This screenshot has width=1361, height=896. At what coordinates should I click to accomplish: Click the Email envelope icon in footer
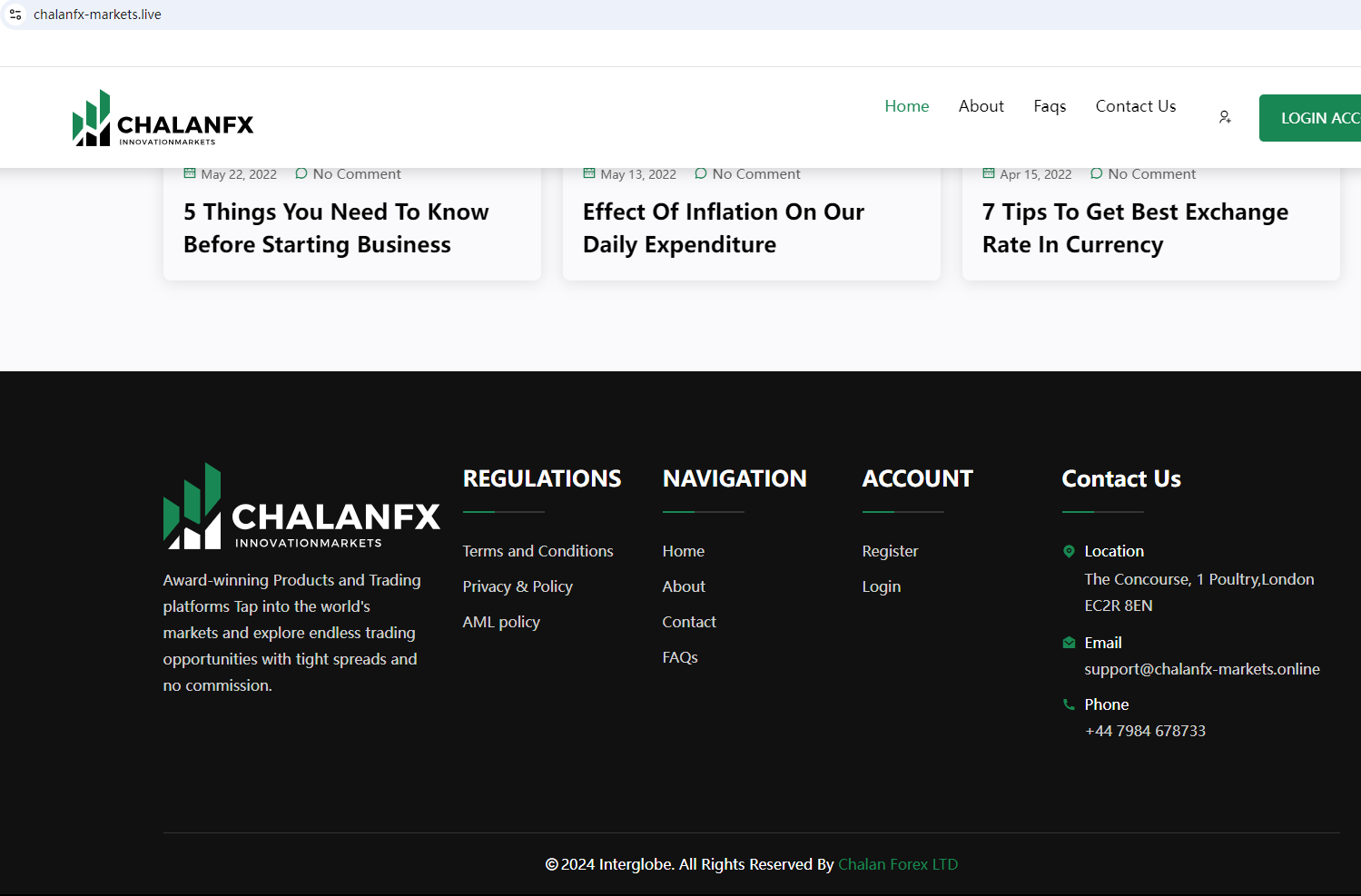pyautogui.click(x=1069, y=643)
